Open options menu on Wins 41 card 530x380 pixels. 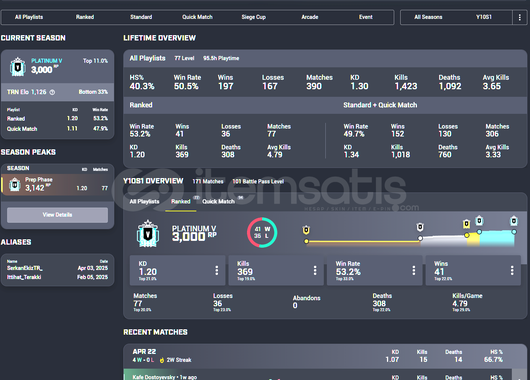512,270
